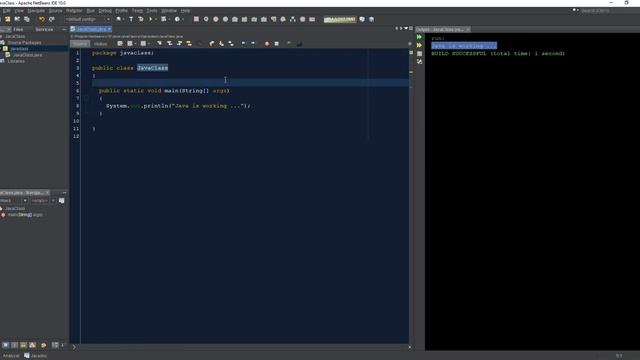Select JavaClass node in Navigator

point(15,209)
